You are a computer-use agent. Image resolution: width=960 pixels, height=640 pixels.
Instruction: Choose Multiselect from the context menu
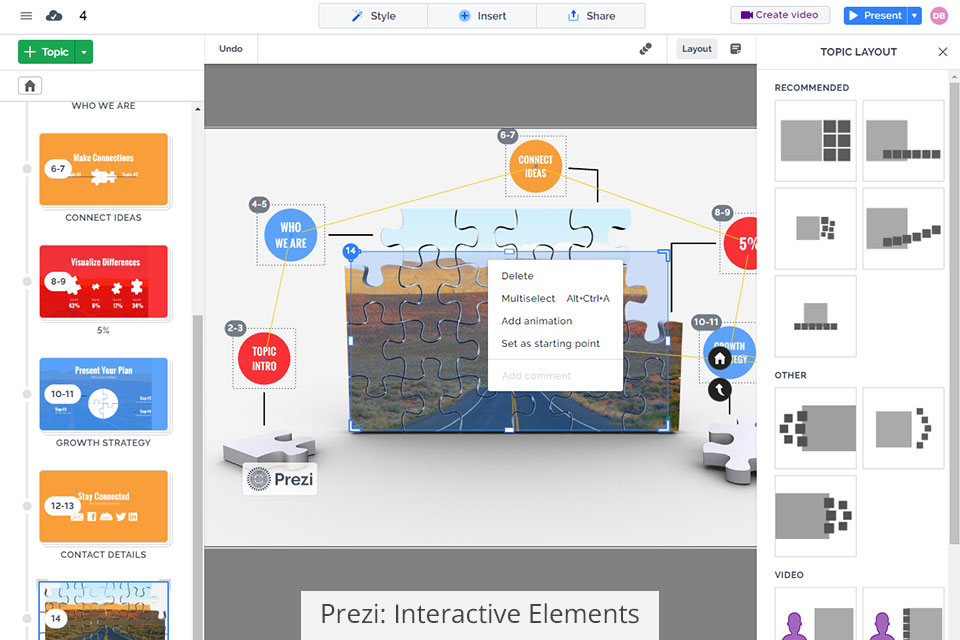point(555,298)
